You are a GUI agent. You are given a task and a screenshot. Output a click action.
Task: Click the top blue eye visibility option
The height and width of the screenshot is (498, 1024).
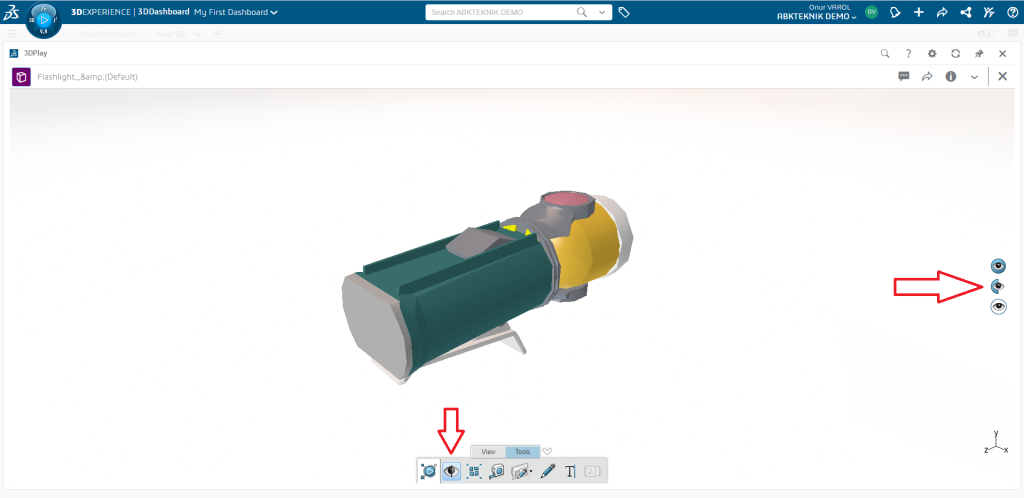(998, 266)
